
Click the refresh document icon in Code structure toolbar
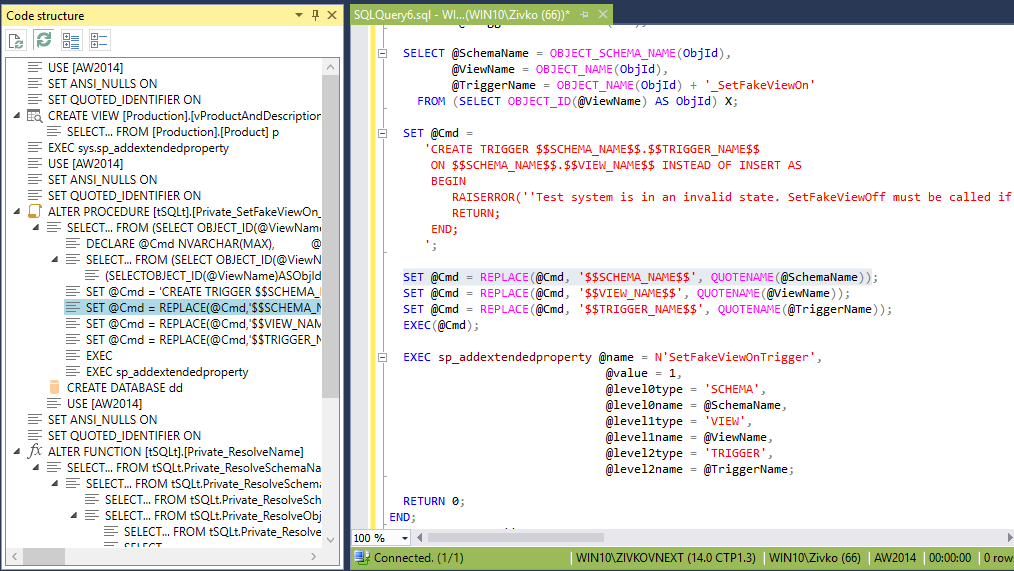pyautogui.click(x=16, y=41)
